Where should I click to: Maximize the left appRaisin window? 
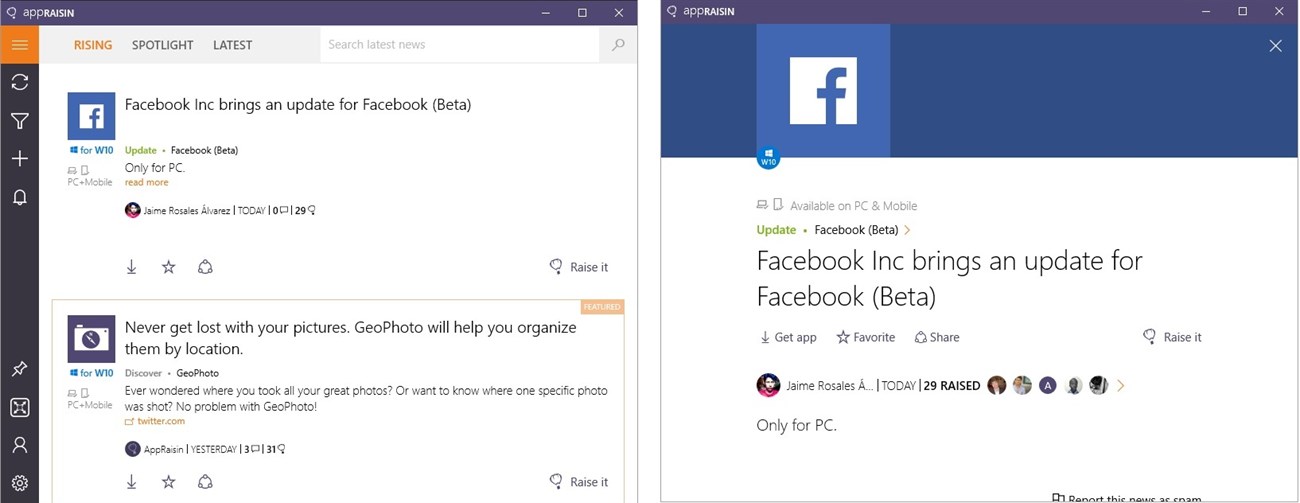pyautogui.click(x=582, y=12)
